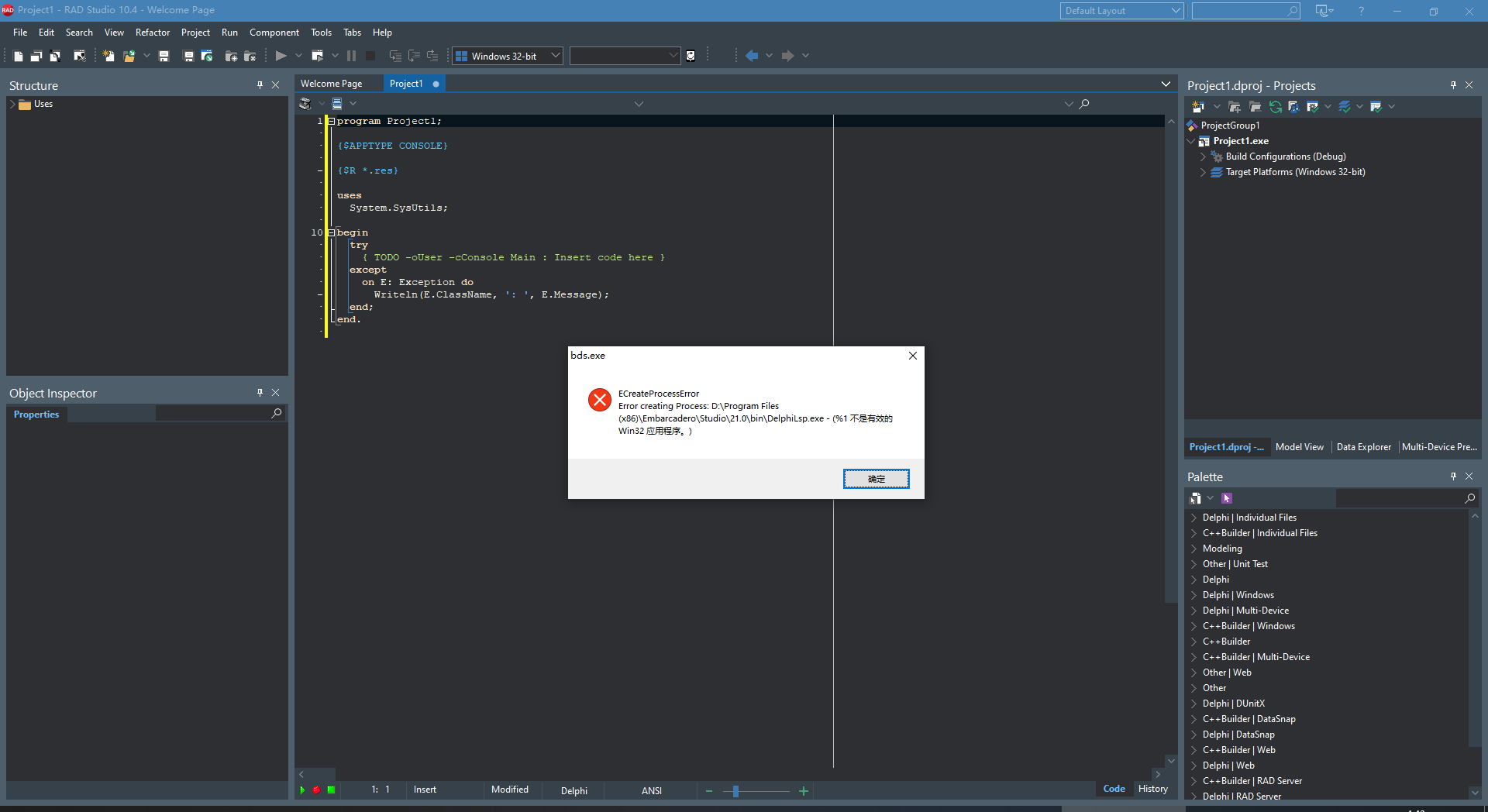The height and width of the screenshot is (812, 1488).
Task: Toggle the fold marker beside 'program Project1'
Action: tap(332, 121)
